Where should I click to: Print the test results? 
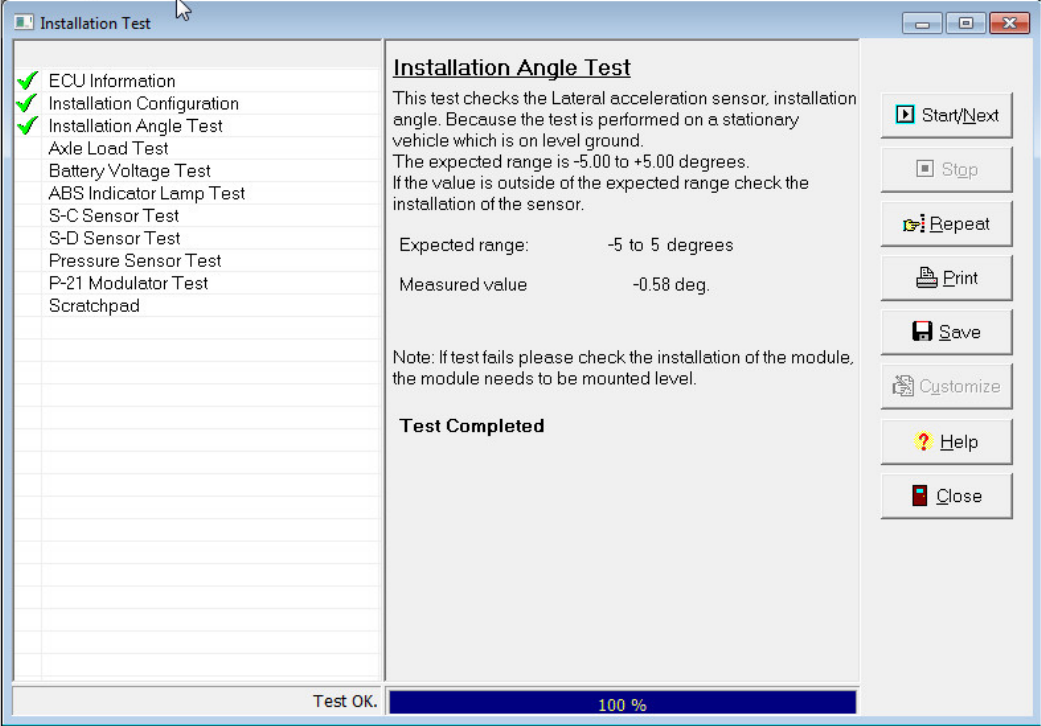[x=946, y=278]
